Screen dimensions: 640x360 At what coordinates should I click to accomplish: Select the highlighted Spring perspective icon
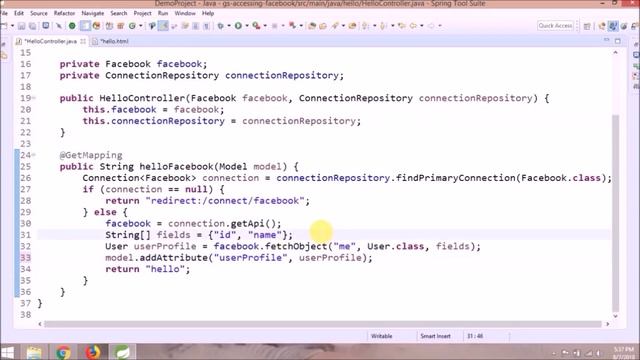pyautogui.click(x=613, y=26)
